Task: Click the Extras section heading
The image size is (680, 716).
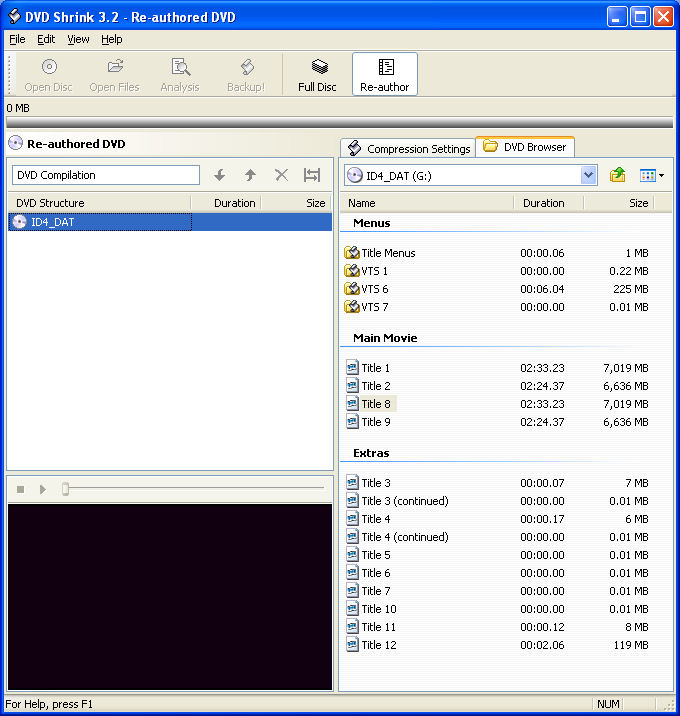Action: click(x=371, y=453)
